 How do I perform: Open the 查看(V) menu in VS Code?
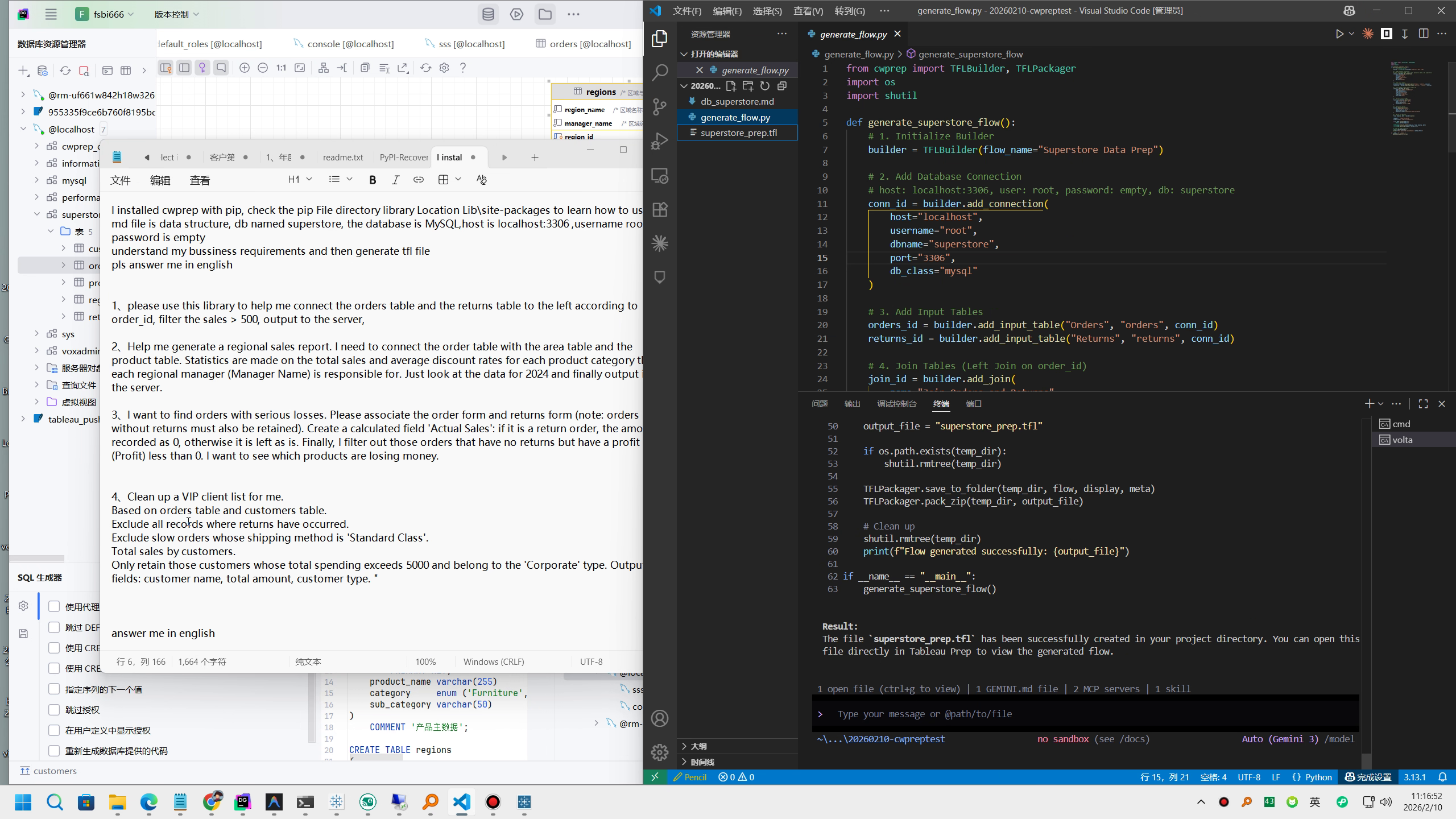point(808,11)
